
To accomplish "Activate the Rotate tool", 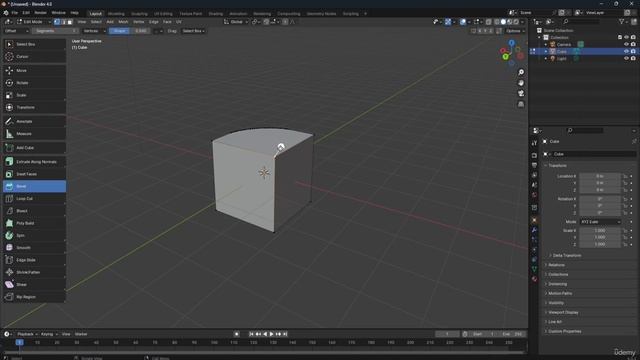I will [x=34, y=83].
